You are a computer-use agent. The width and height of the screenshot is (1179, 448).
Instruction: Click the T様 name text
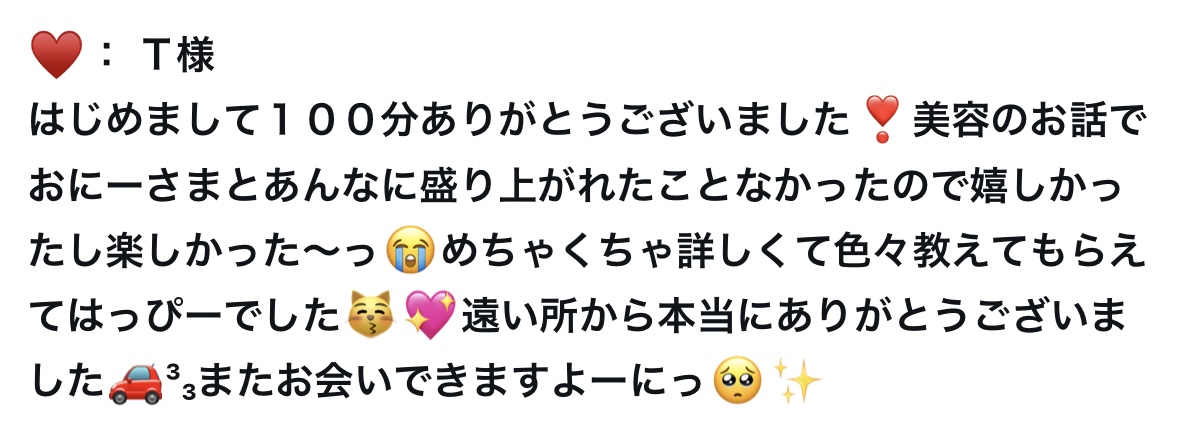pos(177,56)
